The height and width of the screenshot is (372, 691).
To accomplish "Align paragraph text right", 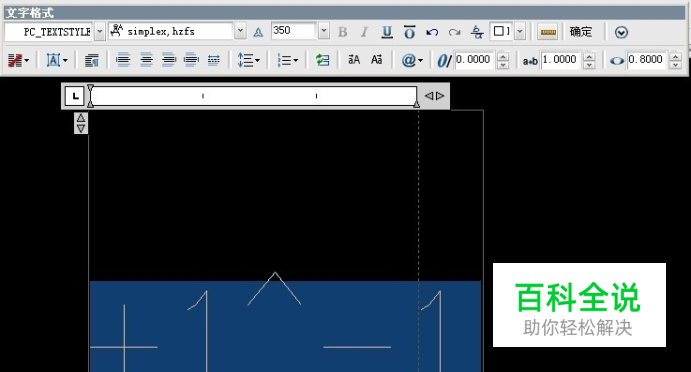I will [x=169, y=60].
